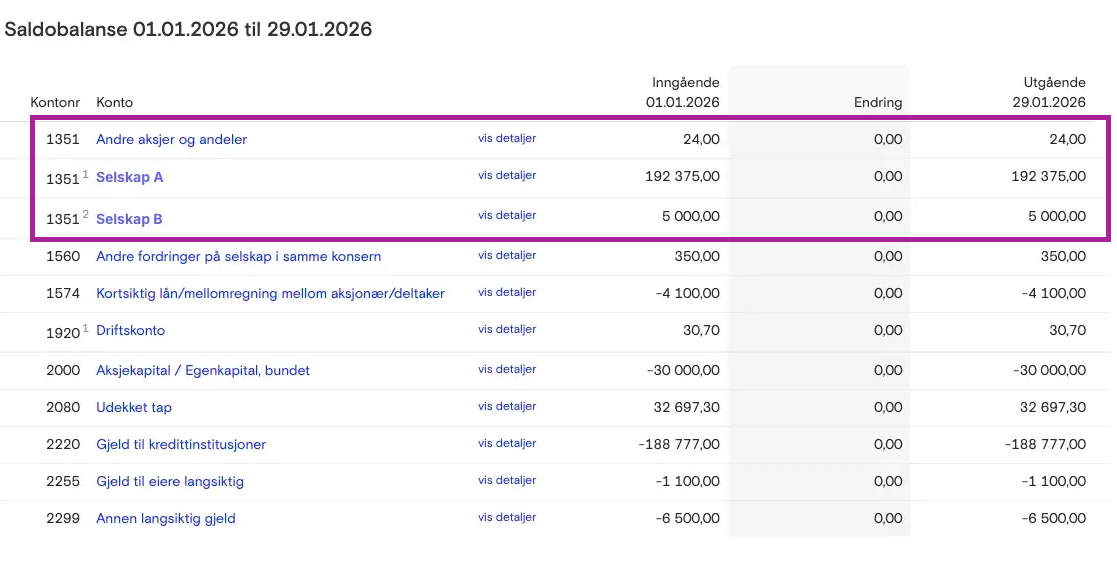This screenshot has width=1117, height=577.
Task: Open Aksjekapital / Egenkapital, bundet account
Action: [x=203, y=371]
